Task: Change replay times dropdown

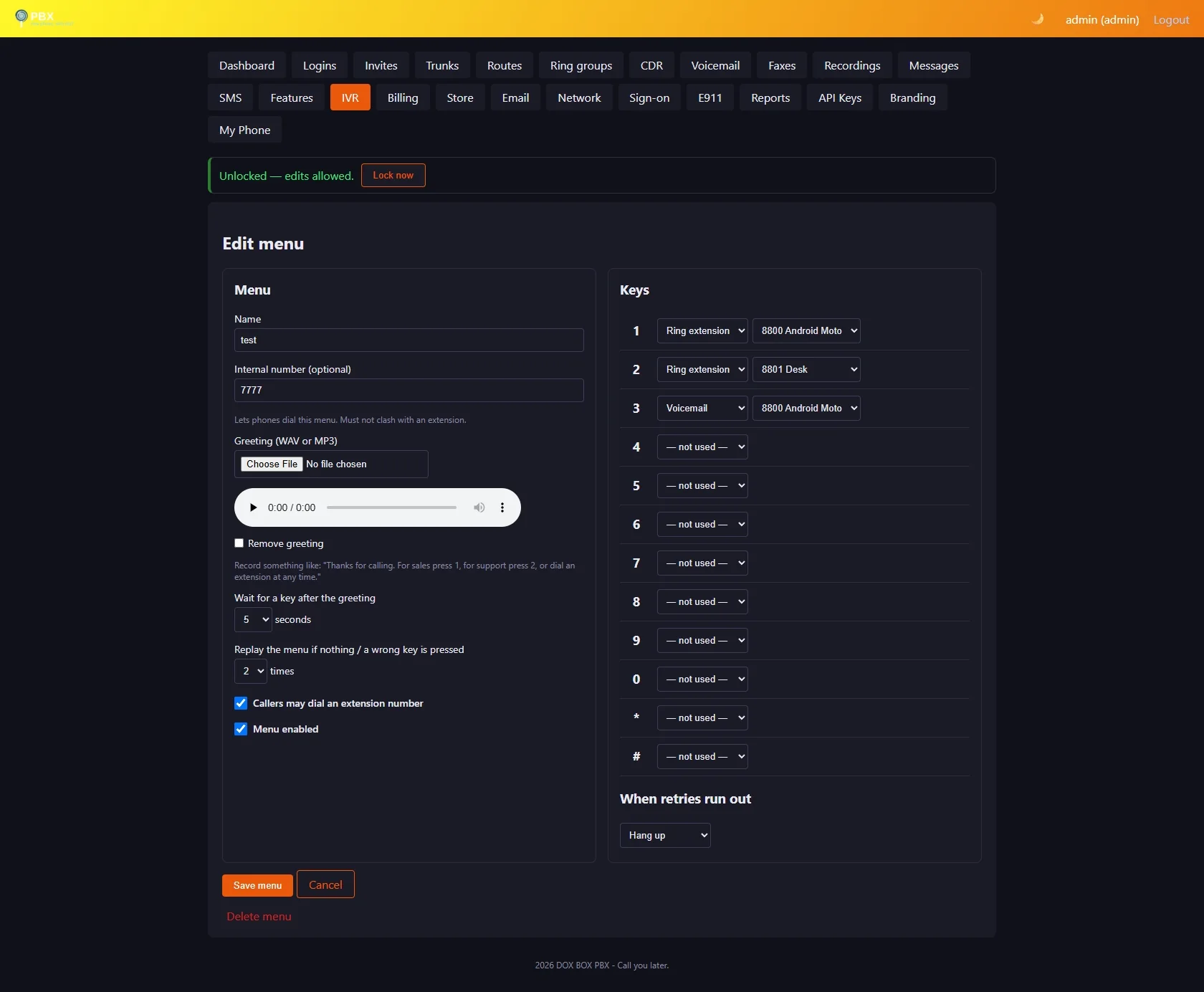Action: (251, 671)
